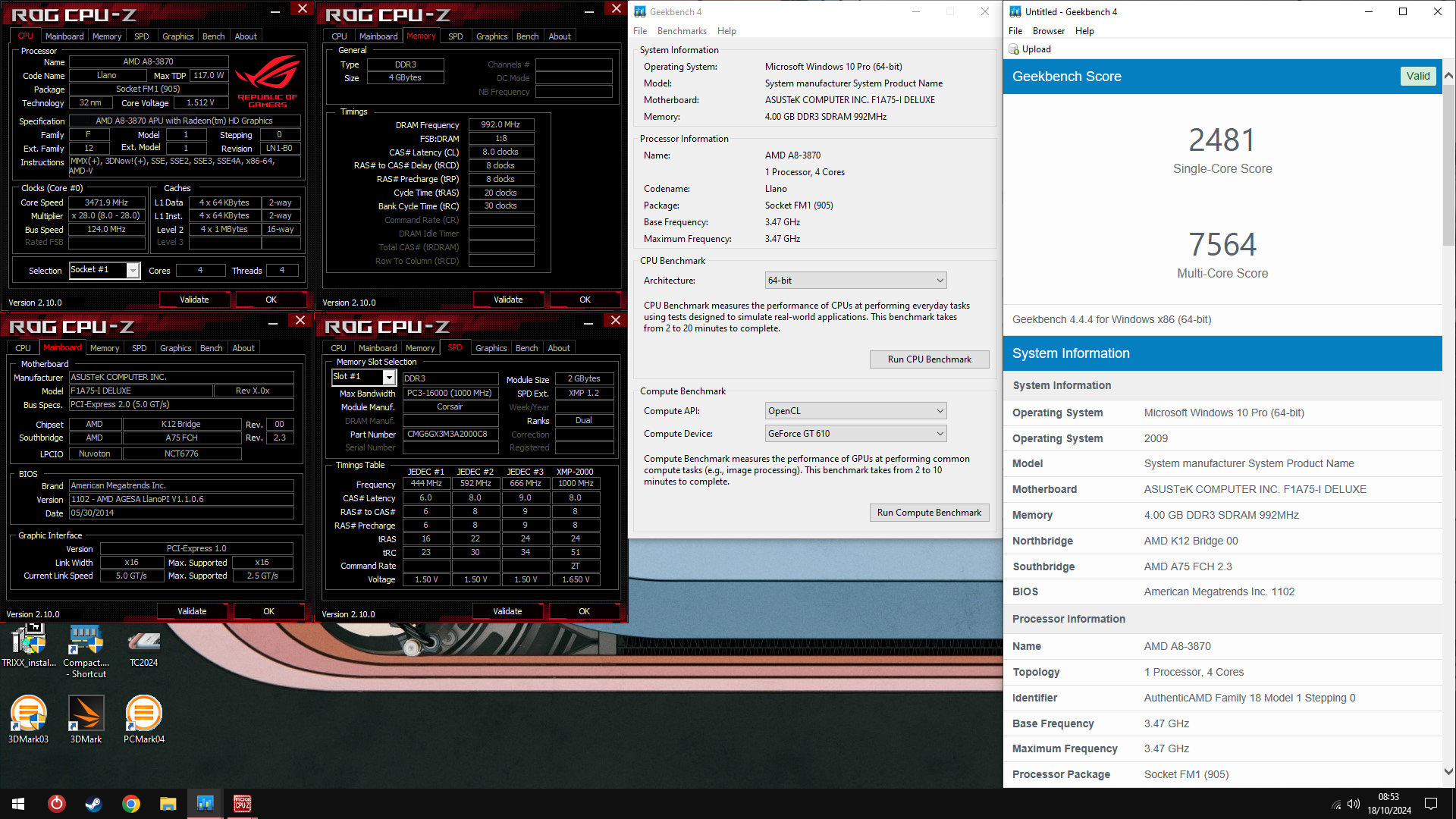Viewport: 1456px width, 819px height.
Task: Click Validate in bottom-left Mainboard window
Action: coord(192,611)
